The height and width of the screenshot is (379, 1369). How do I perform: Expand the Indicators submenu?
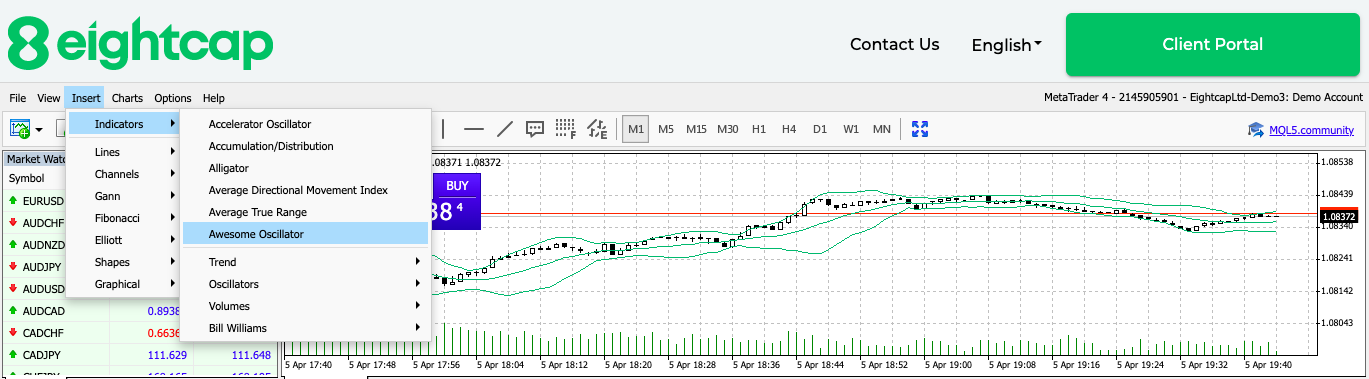point(124,124)
